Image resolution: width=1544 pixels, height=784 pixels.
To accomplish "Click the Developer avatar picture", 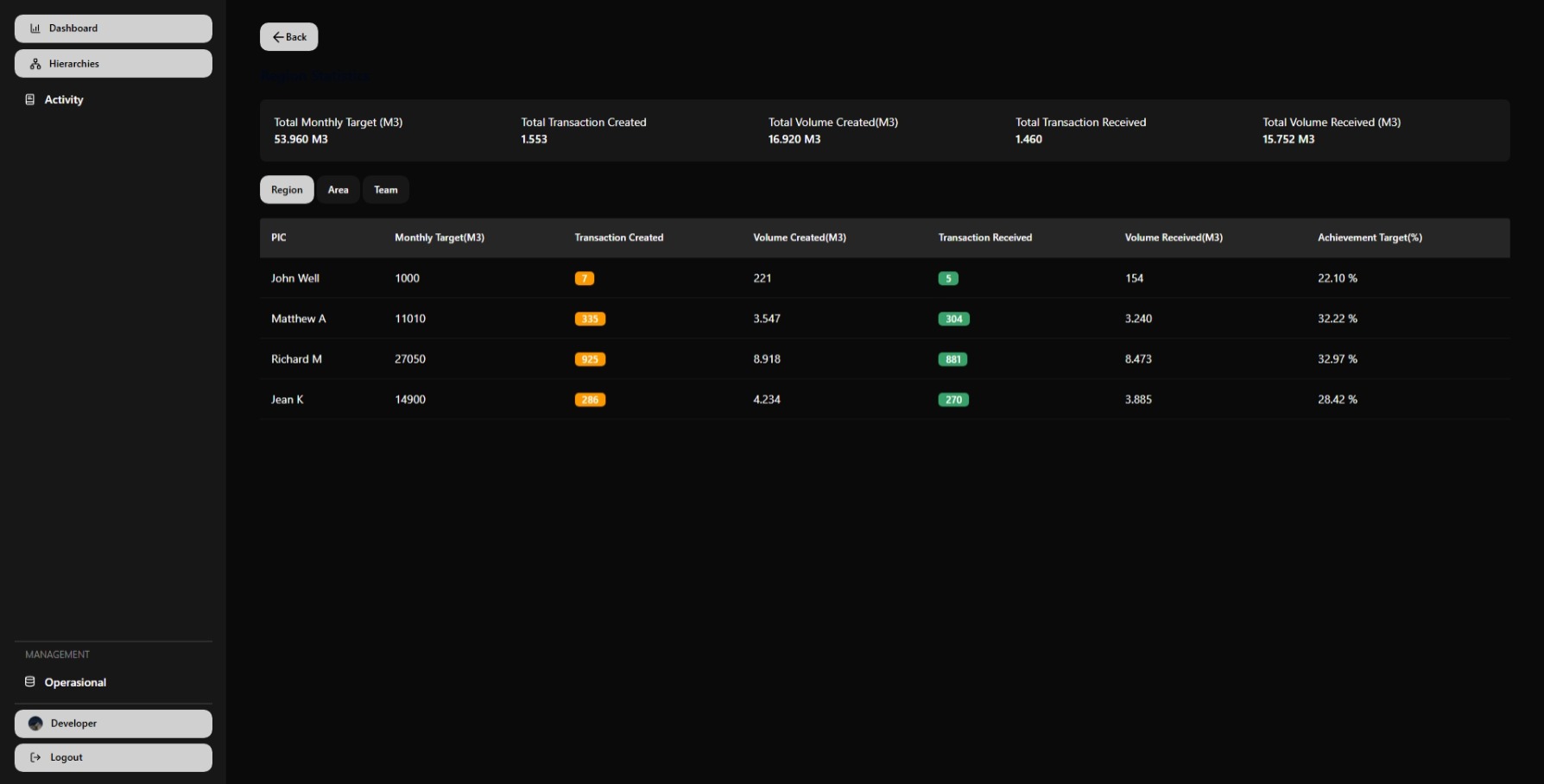I will click(35, 724).
